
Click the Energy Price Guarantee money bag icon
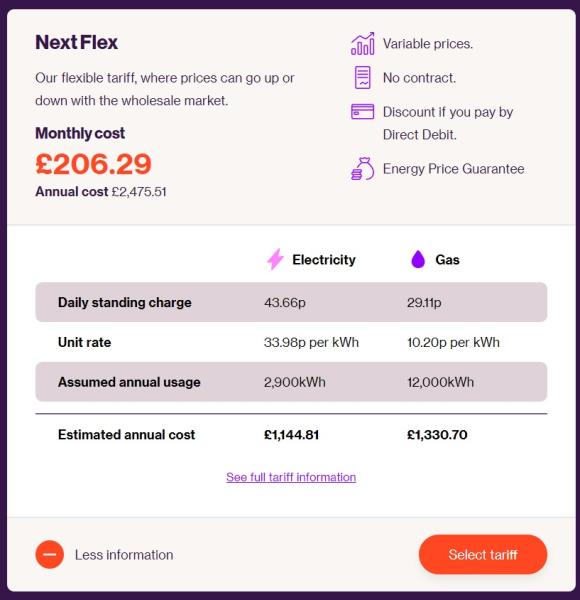point(362,169)
